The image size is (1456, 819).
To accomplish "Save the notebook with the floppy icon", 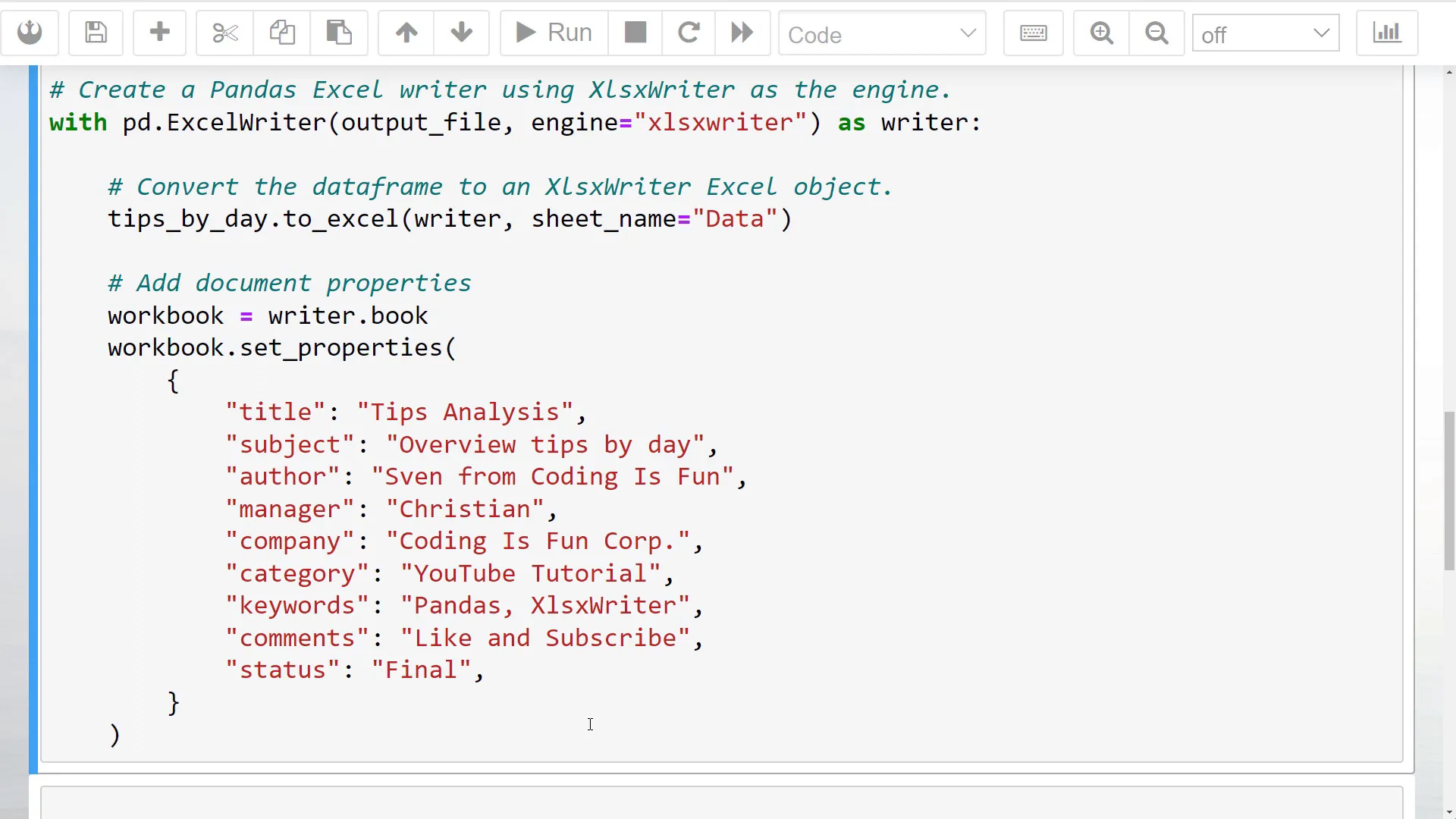I will pyautogui.click(x=96, y=33).
